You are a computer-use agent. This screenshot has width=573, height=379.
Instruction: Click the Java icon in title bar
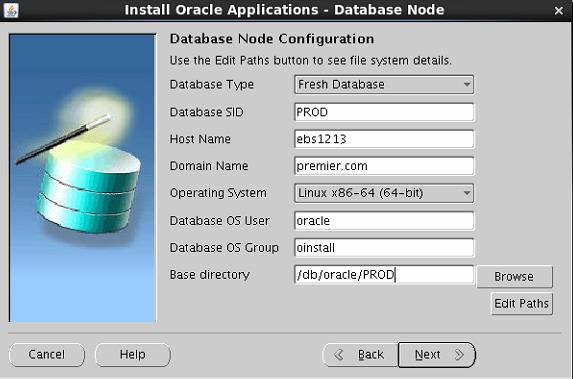[11, 10]
